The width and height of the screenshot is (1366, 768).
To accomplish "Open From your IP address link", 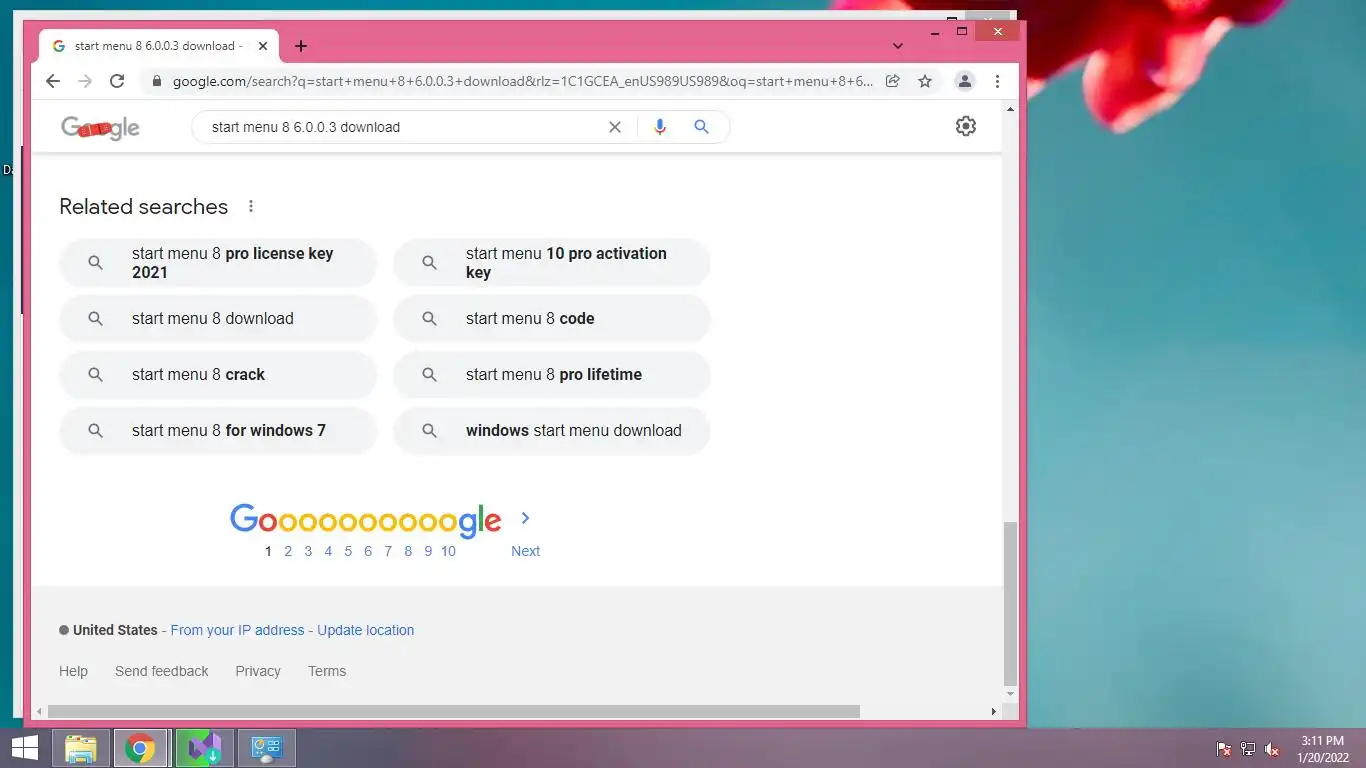I will 237,630.
